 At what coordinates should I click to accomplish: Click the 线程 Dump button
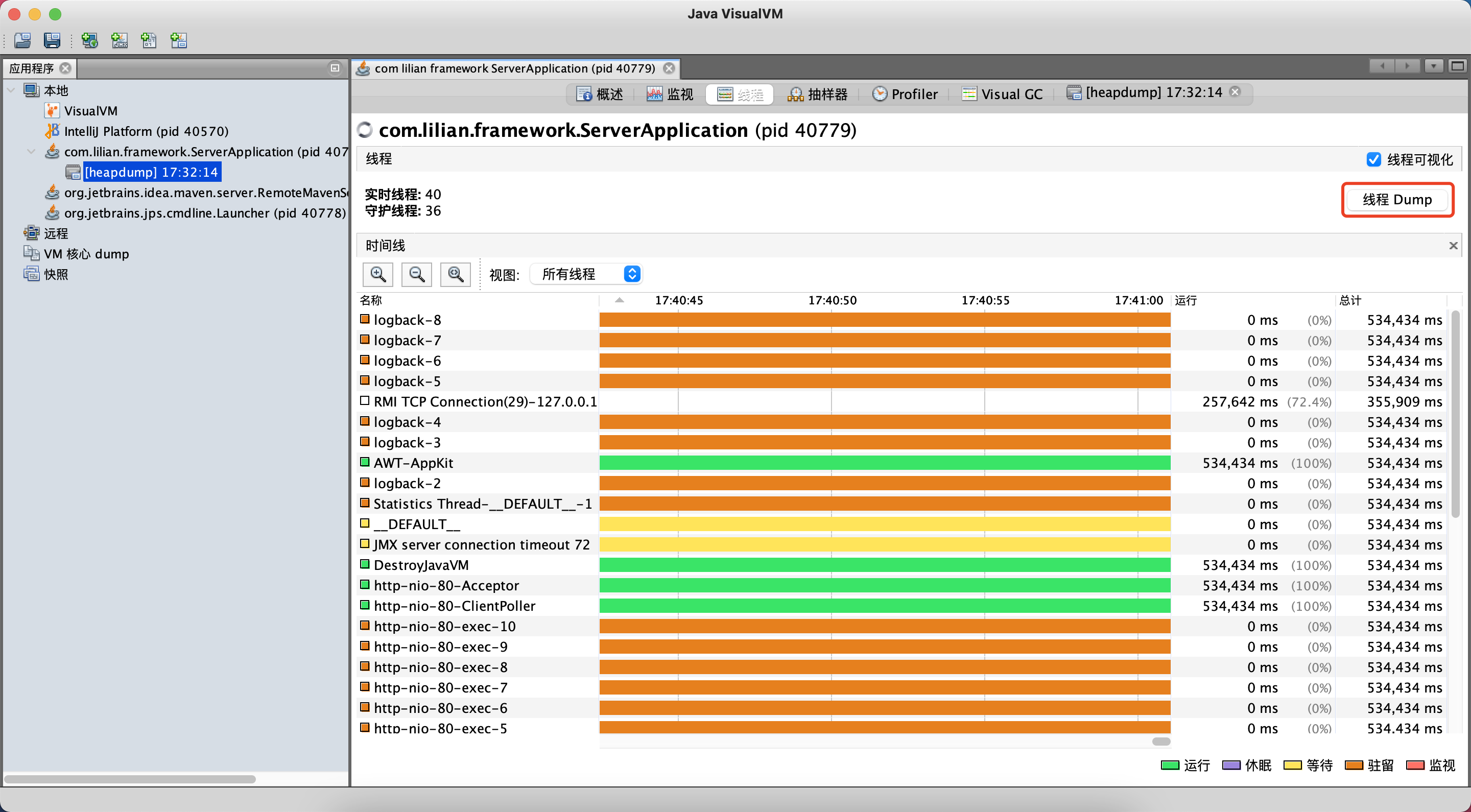1397,199
